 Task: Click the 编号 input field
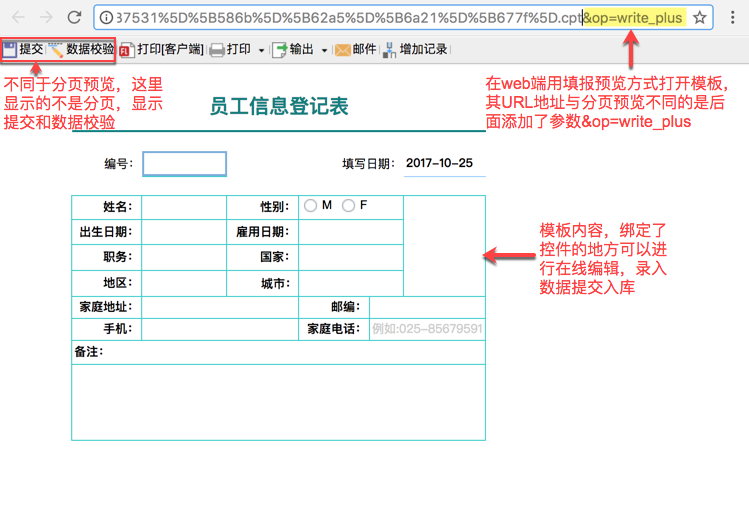(x=184, y=164)
